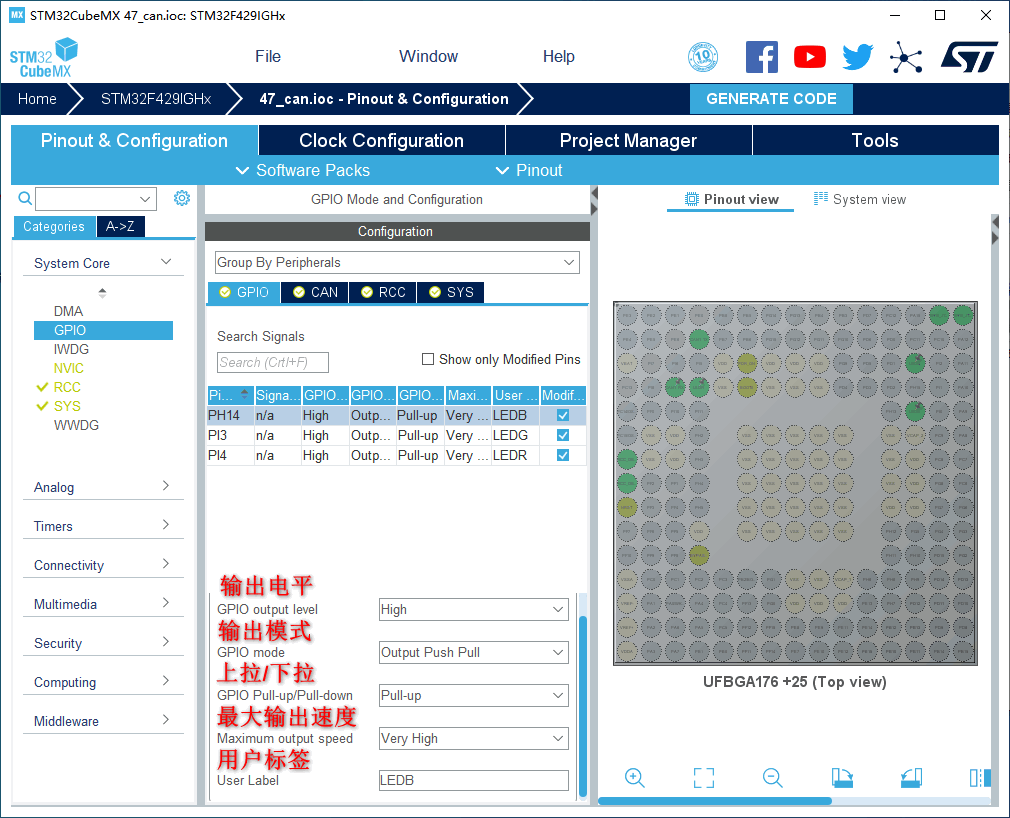Open the GPIO output level dropdown

pyautogui.click(x=473, y=609)
